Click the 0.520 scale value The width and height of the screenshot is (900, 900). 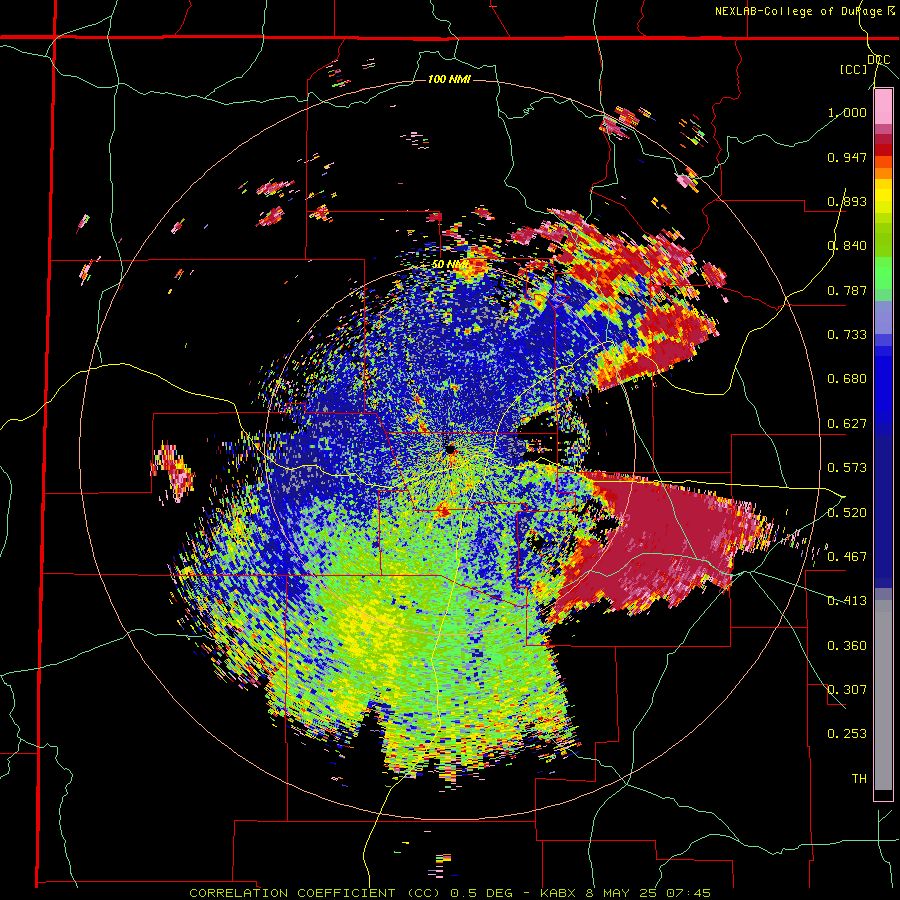(847, 512)
